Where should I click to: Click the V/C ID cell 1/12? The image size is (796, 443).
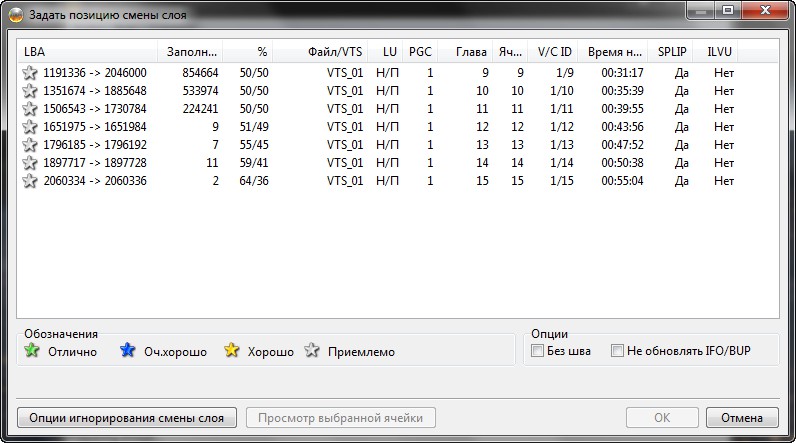pos(562,127)
